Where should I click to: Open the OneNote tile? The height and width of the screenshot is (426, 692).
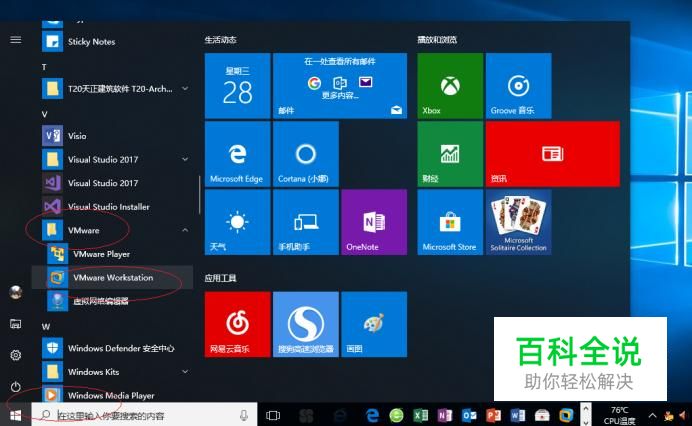tap(374, 222)
